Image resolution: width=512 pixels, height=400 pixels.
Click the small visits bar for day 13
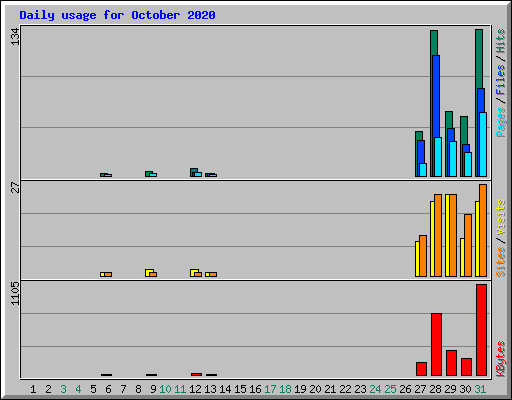pyautogui.click(x=207, y=274)
